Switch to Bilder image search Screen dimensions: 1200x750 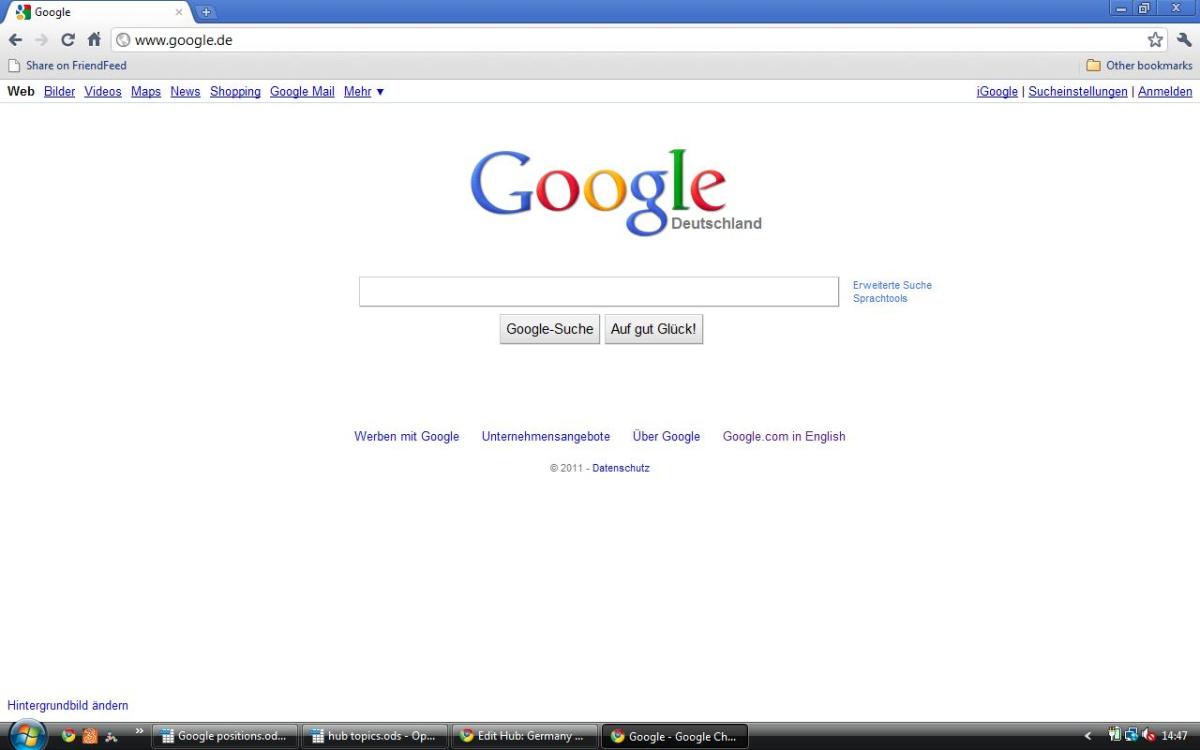pos(60,91)
